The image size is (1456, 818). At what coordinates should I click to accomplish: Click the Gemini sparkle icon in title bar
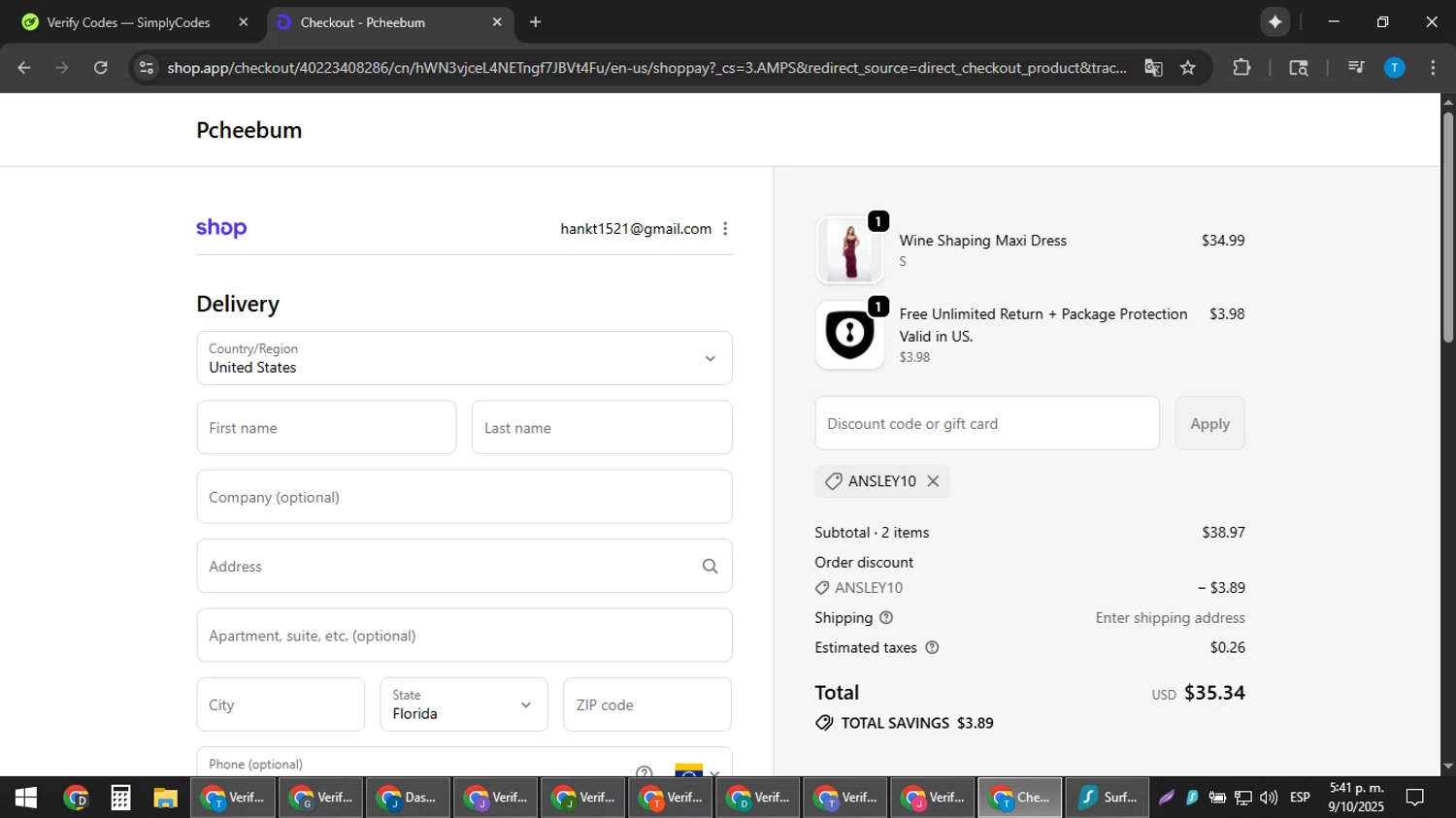pyautogui.click(x=1274, y=21)
